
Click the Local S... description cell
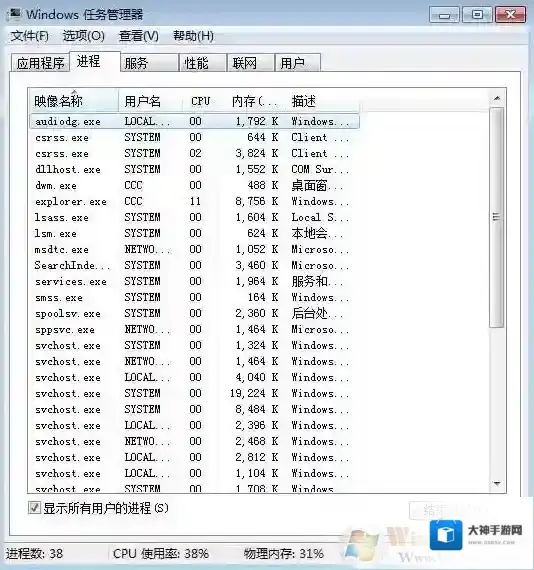click(x=320, y=217)
